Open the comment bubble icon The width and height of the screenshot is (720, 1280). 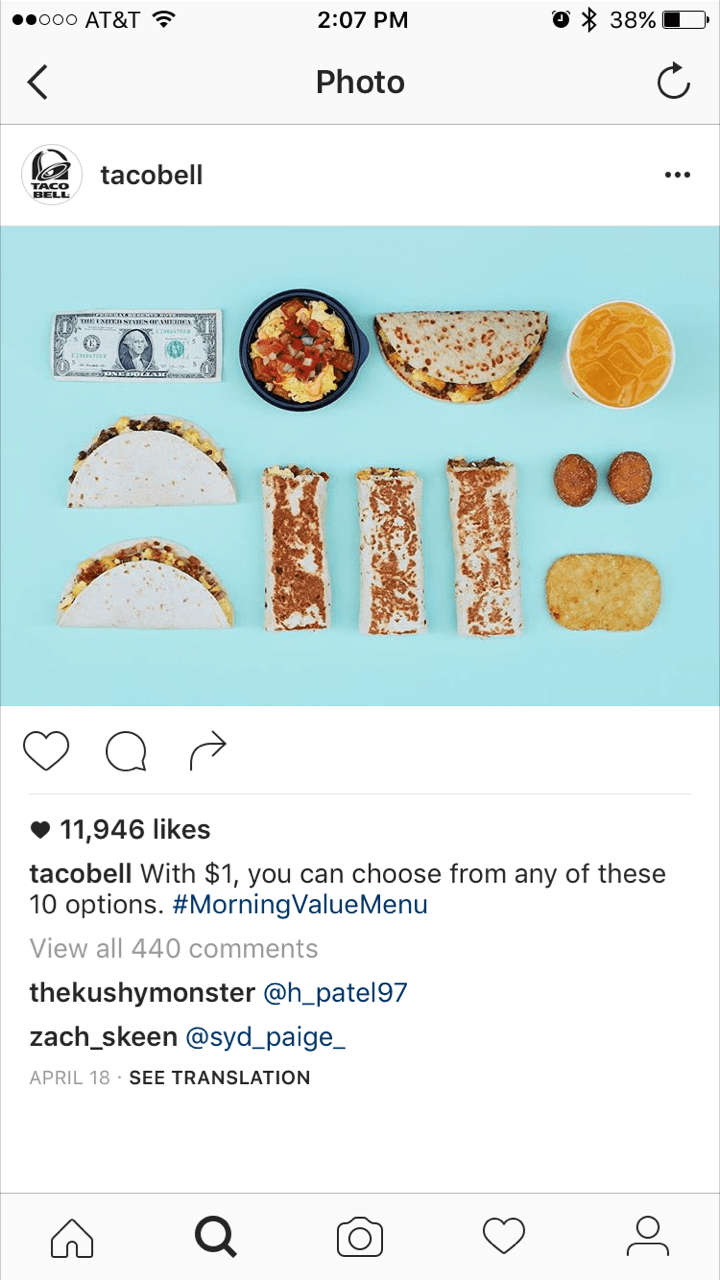coord(126,752)
